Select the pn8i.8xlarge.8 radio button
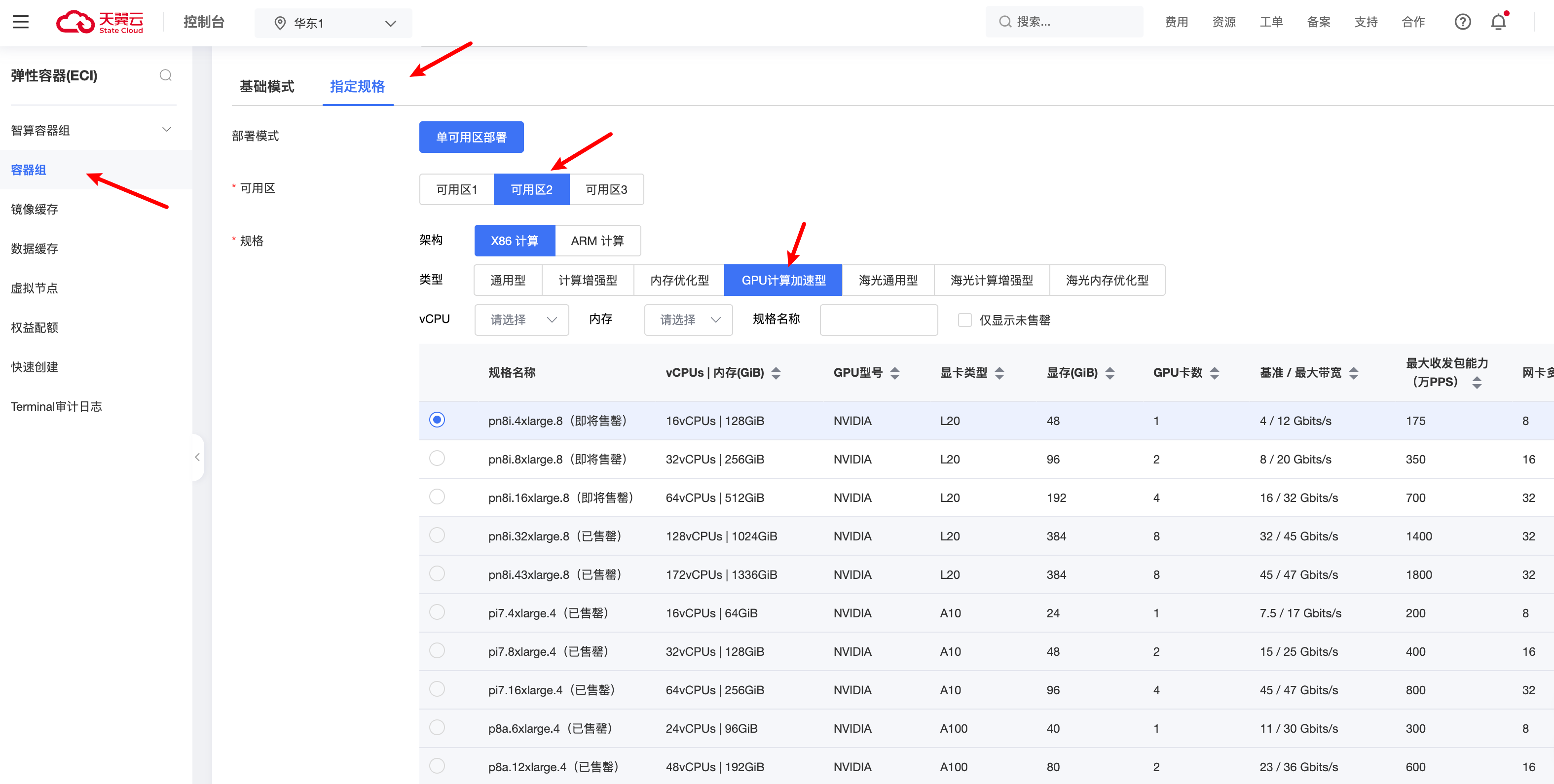This screenshot has height=784, width=1554. pyautogui.click(x=437, y=459)
